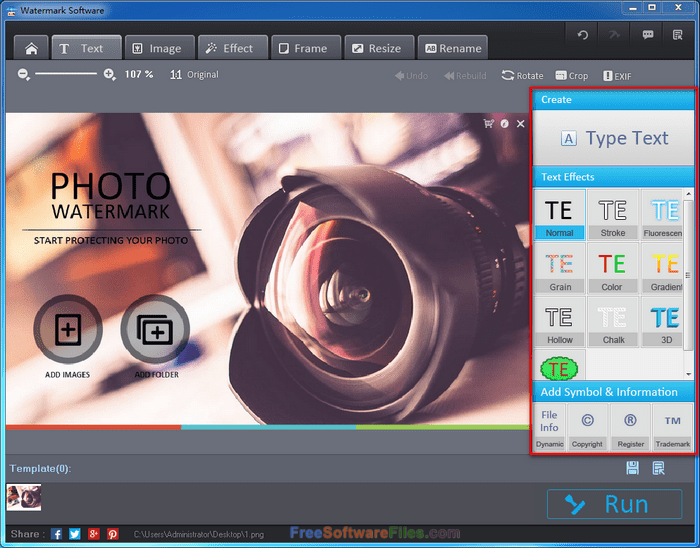Open the Home tab icon

pos(31,48)
